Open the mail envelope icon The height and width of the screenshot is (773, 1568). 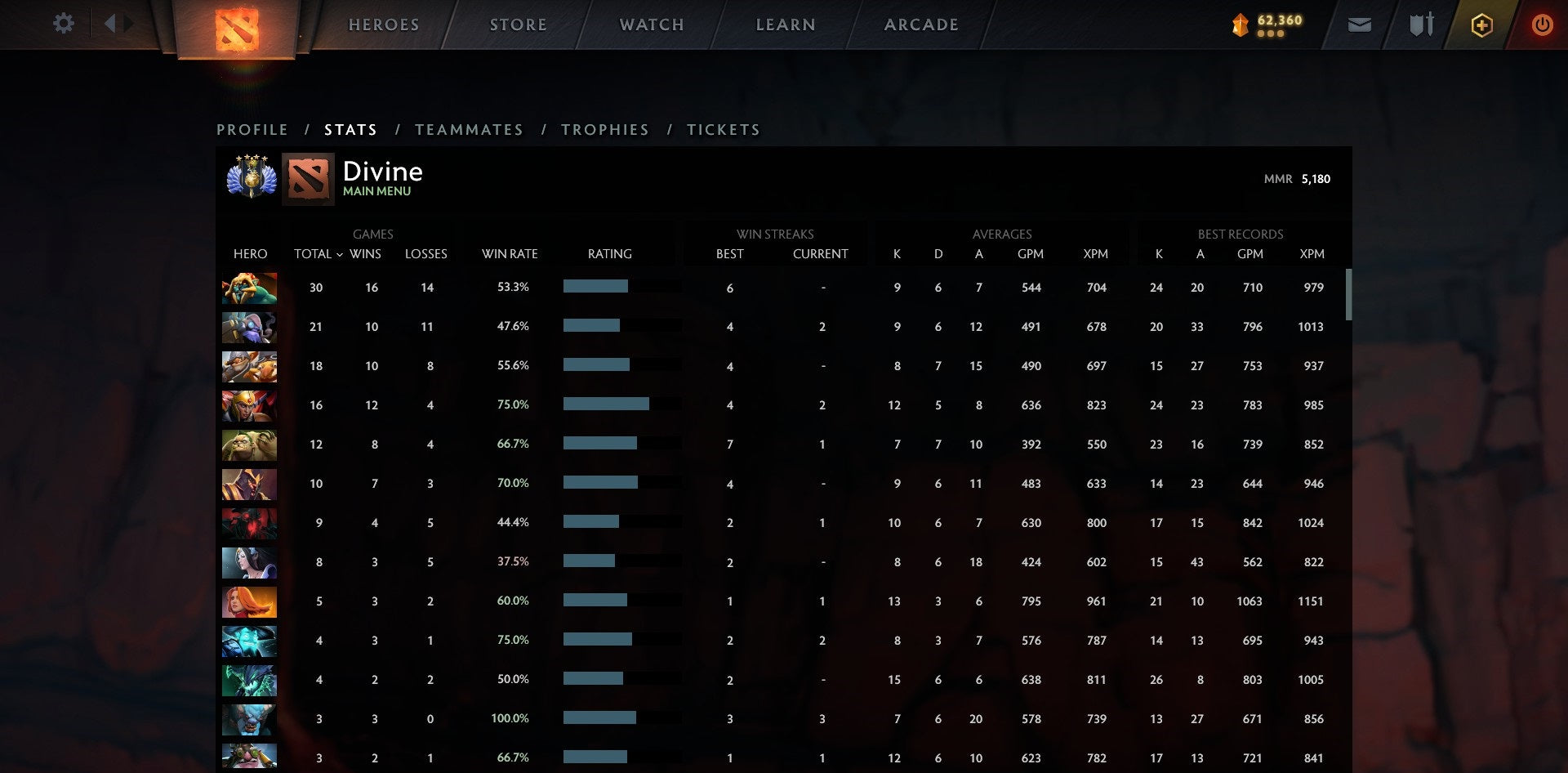[1359, 25]
